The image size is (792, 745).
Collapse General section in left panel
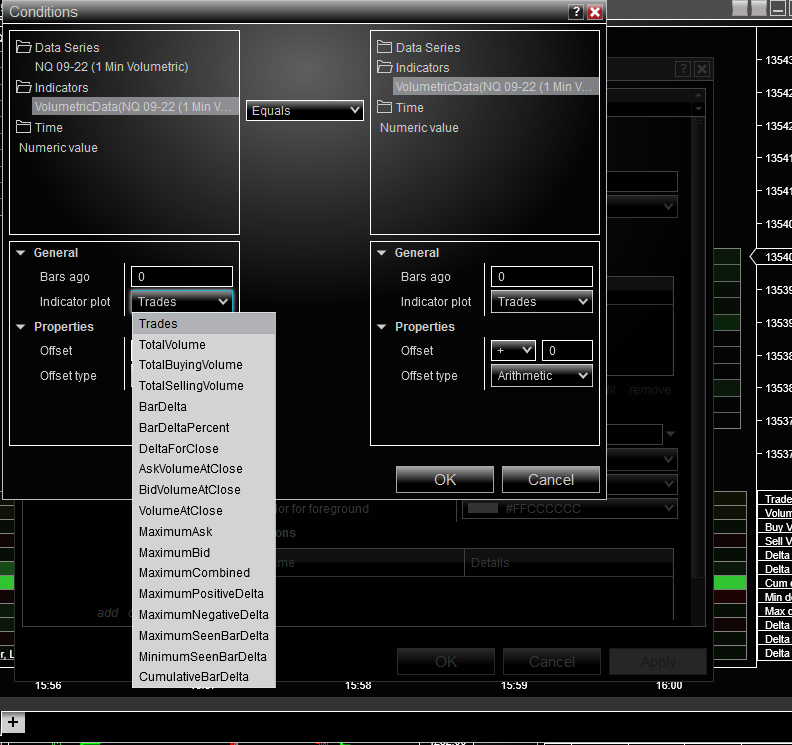coord(21,253)
